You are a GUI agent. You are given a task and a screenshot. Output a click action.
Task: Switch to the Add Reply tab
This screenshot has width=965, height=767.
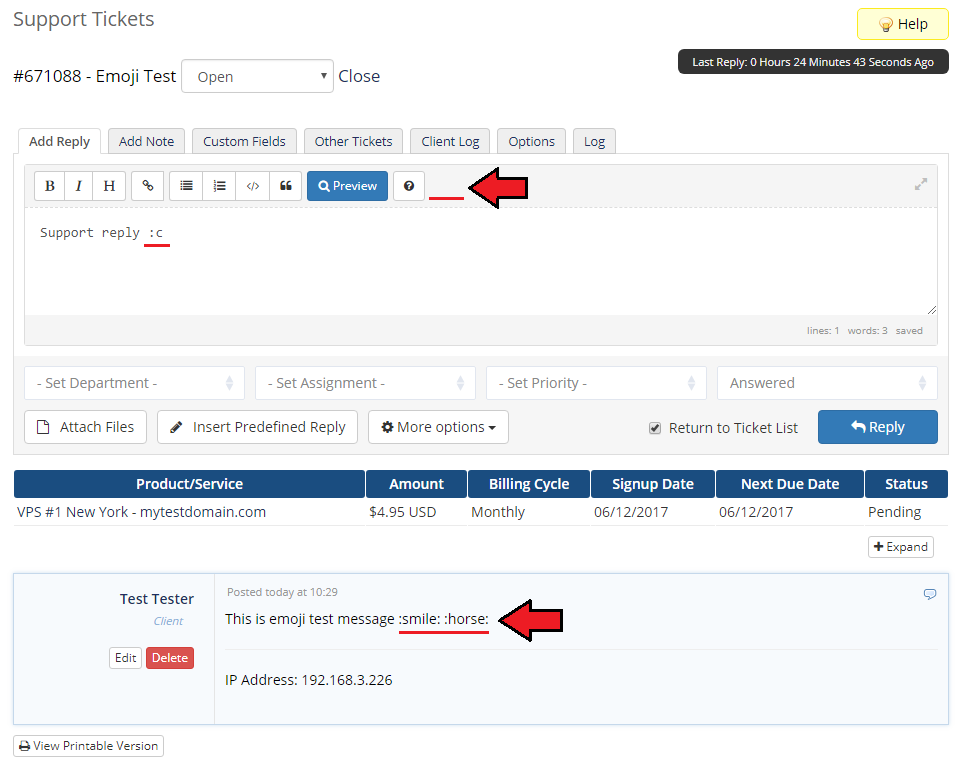coord(59,142)
